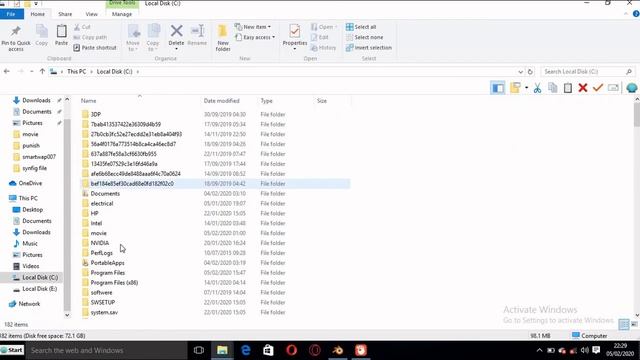Open Properties from the ribbon
Screen dimensions: 640x360
295,37
